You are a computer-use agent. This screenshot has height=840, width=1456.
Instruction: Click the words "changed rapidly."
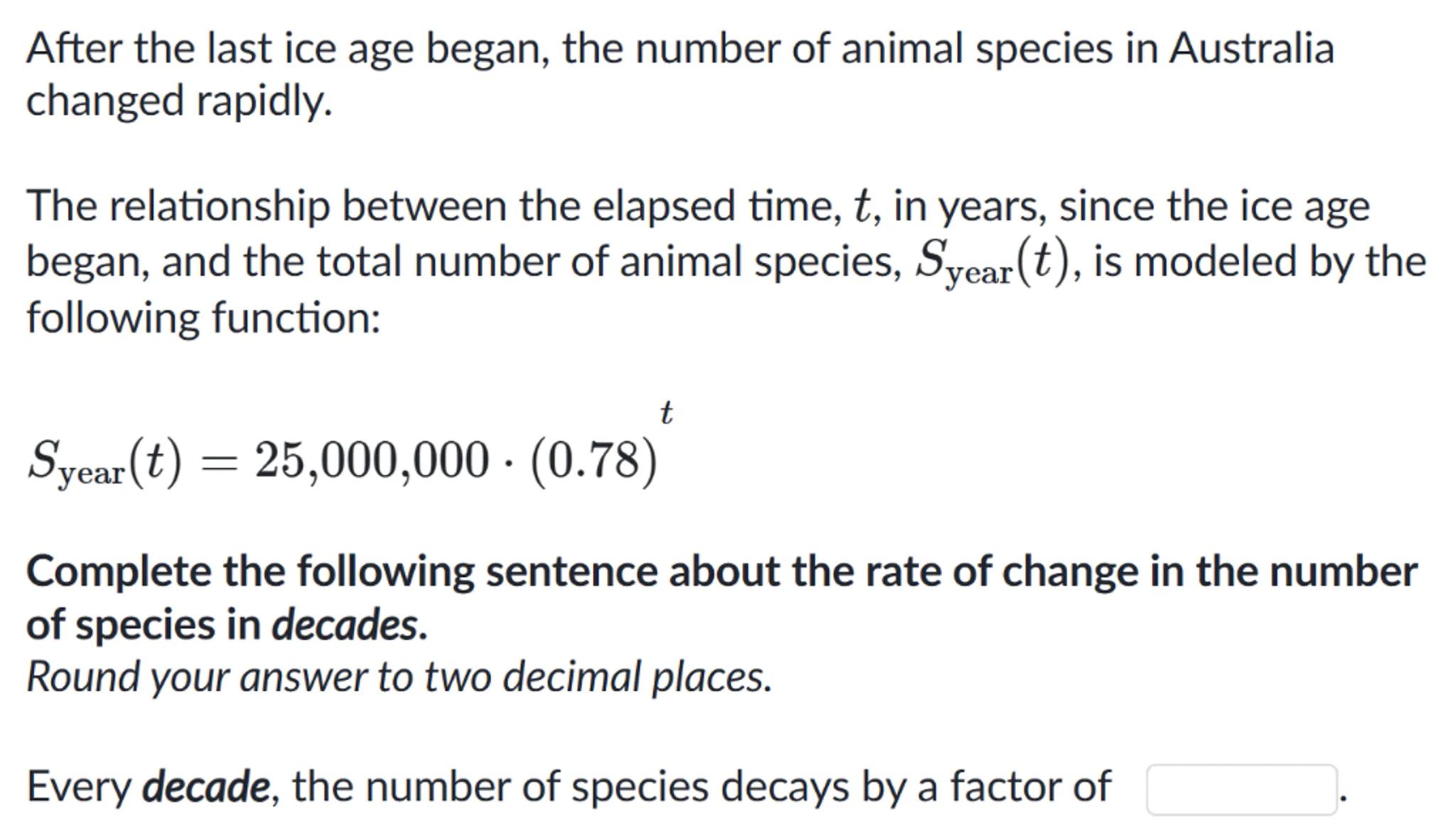click(x=179, y=101)
